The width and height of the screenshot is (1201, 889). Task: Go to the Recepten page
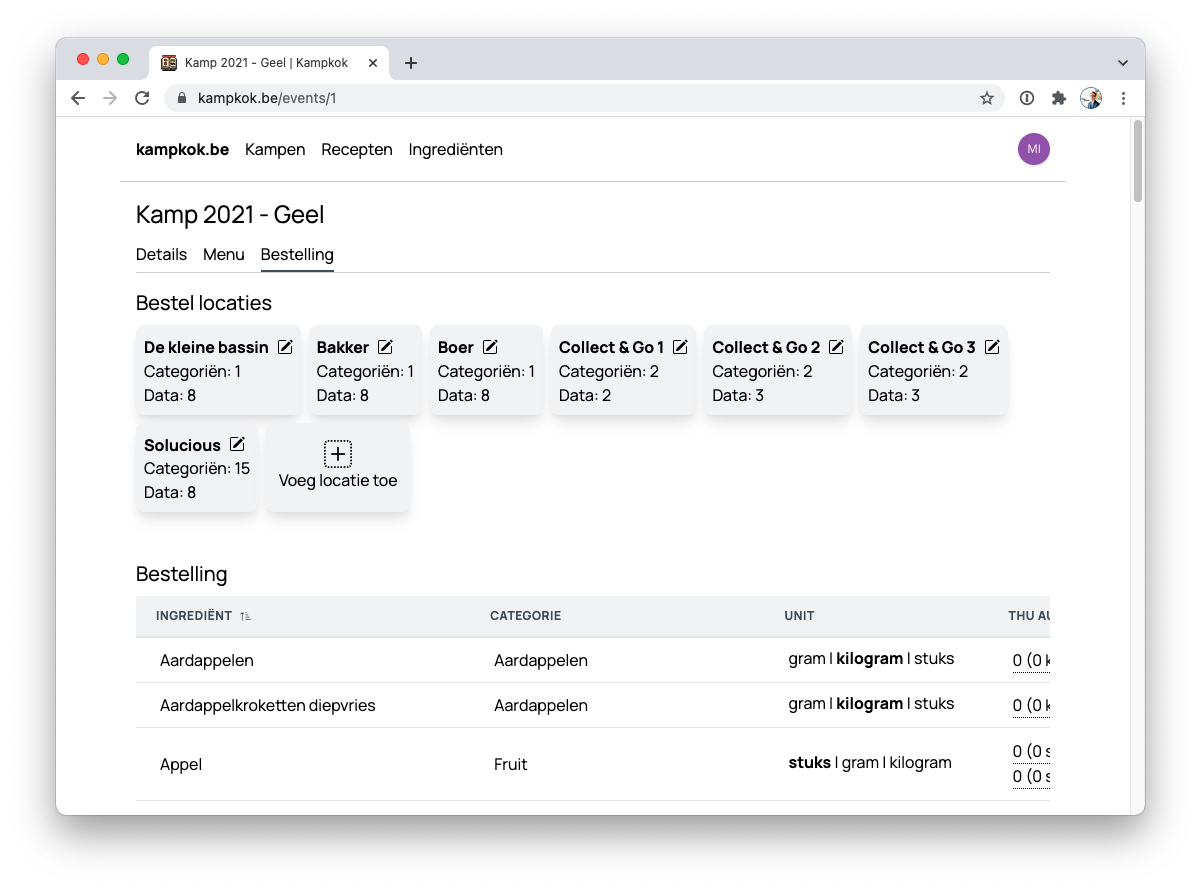tap(357, 149)
